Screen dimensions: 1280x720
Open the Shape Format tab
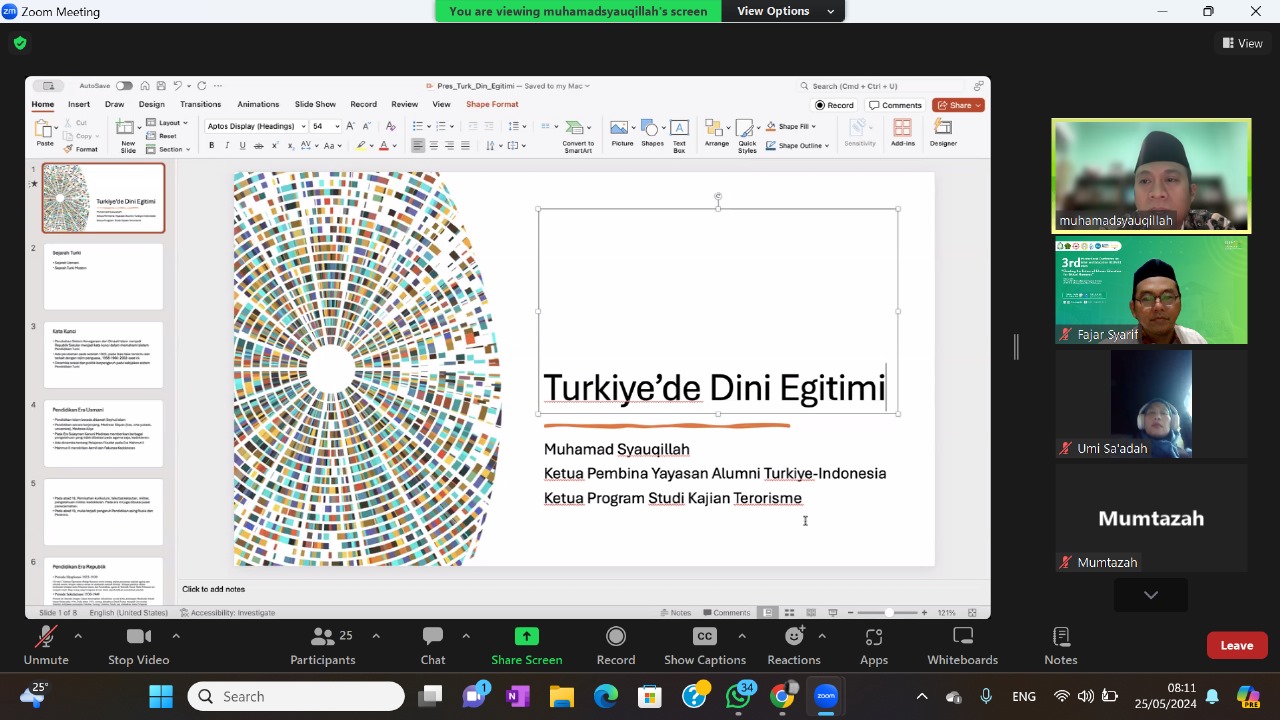click(x=492, y=104)
